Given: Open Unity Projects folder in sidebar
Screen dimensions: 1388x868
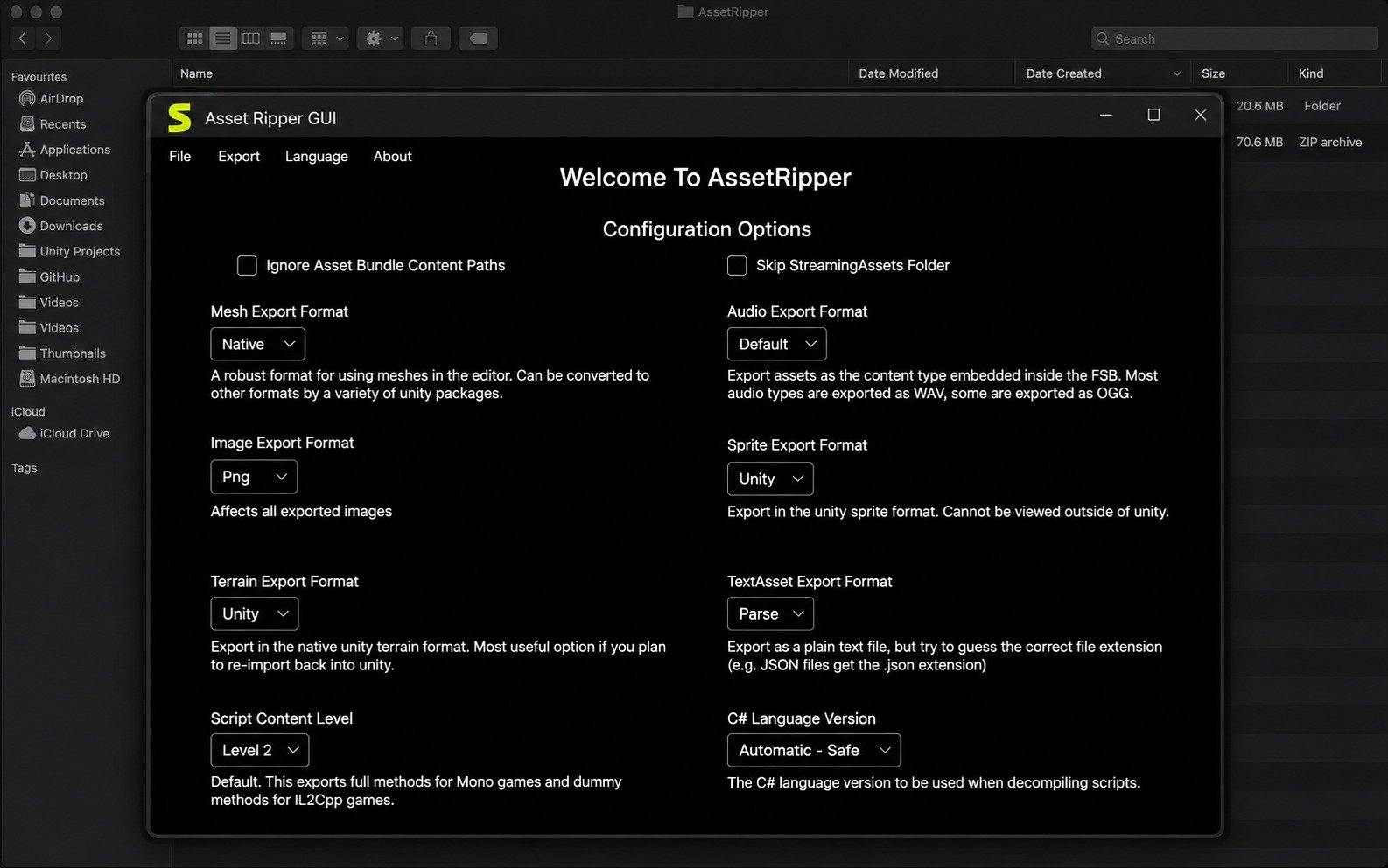Looking at the screenshot, I should point(69,251).
